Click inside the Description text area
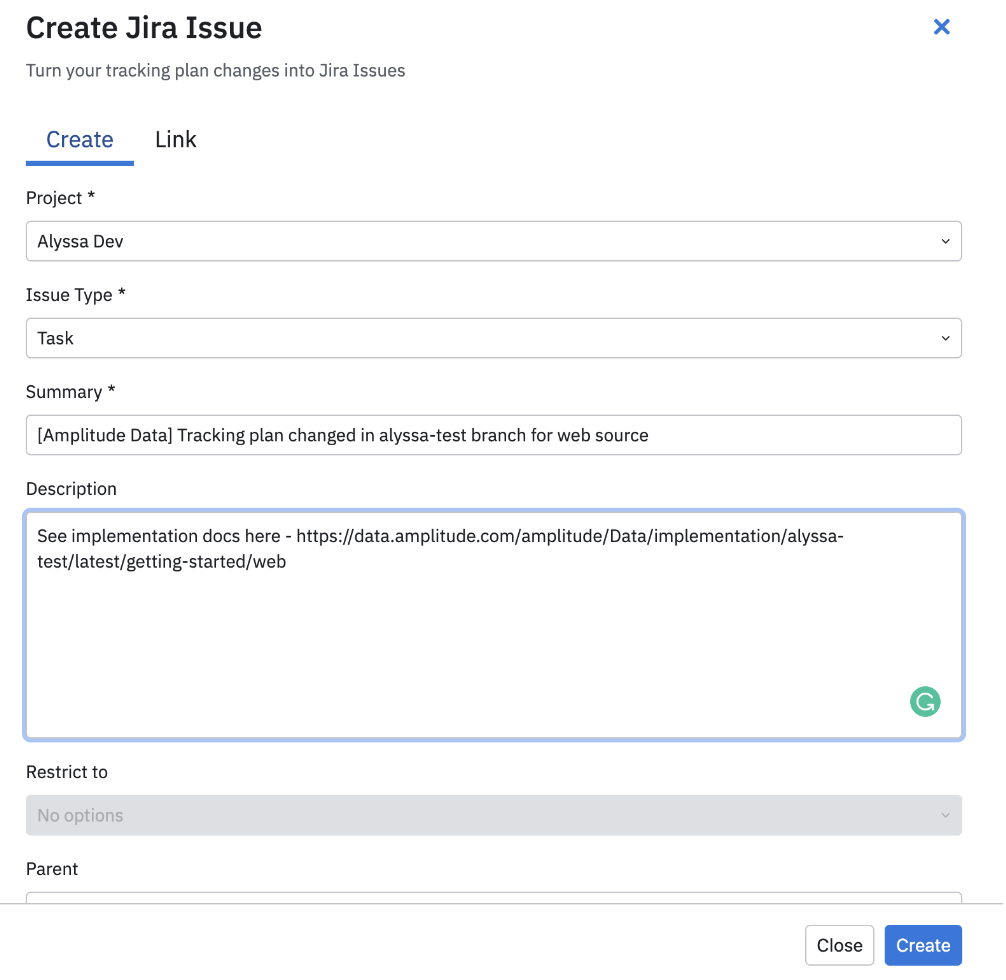1006x980 pixels. coord(493,640)
